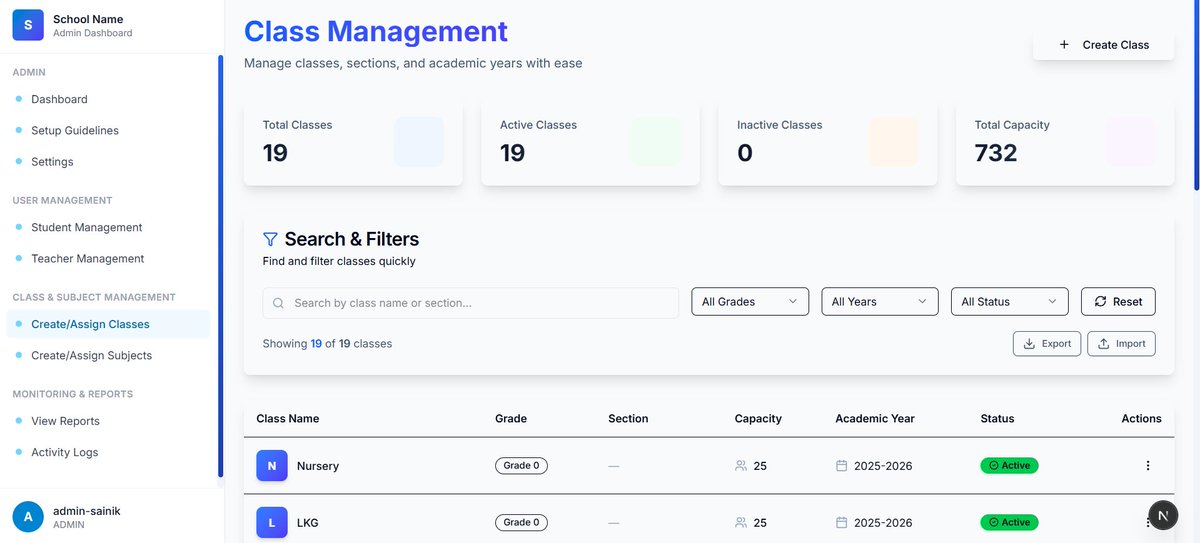Image resolution: width=1200 pixels, height=543 pixels.
Task: Click the calendar icon in the LKG row
Action: click(842, 523)
